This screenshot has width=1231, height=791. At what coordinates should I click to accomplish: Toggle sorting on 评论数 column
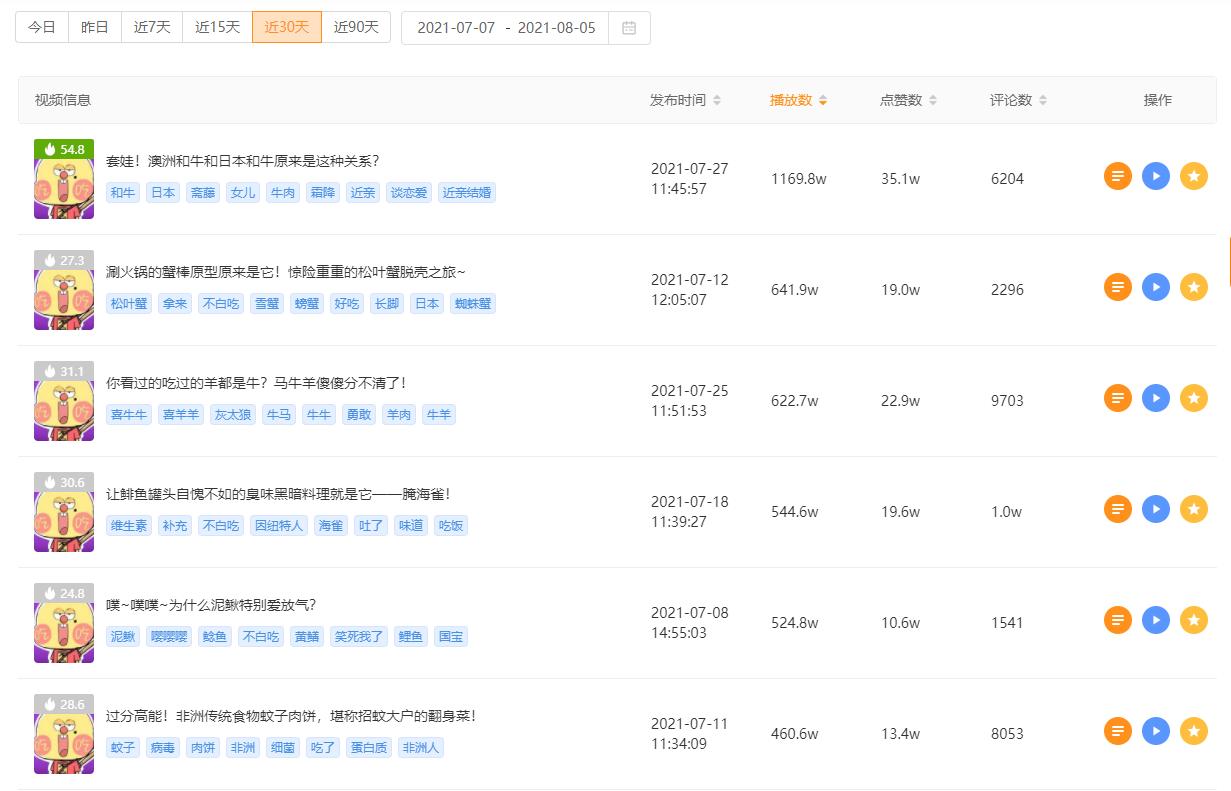[x=1043, y=99]
